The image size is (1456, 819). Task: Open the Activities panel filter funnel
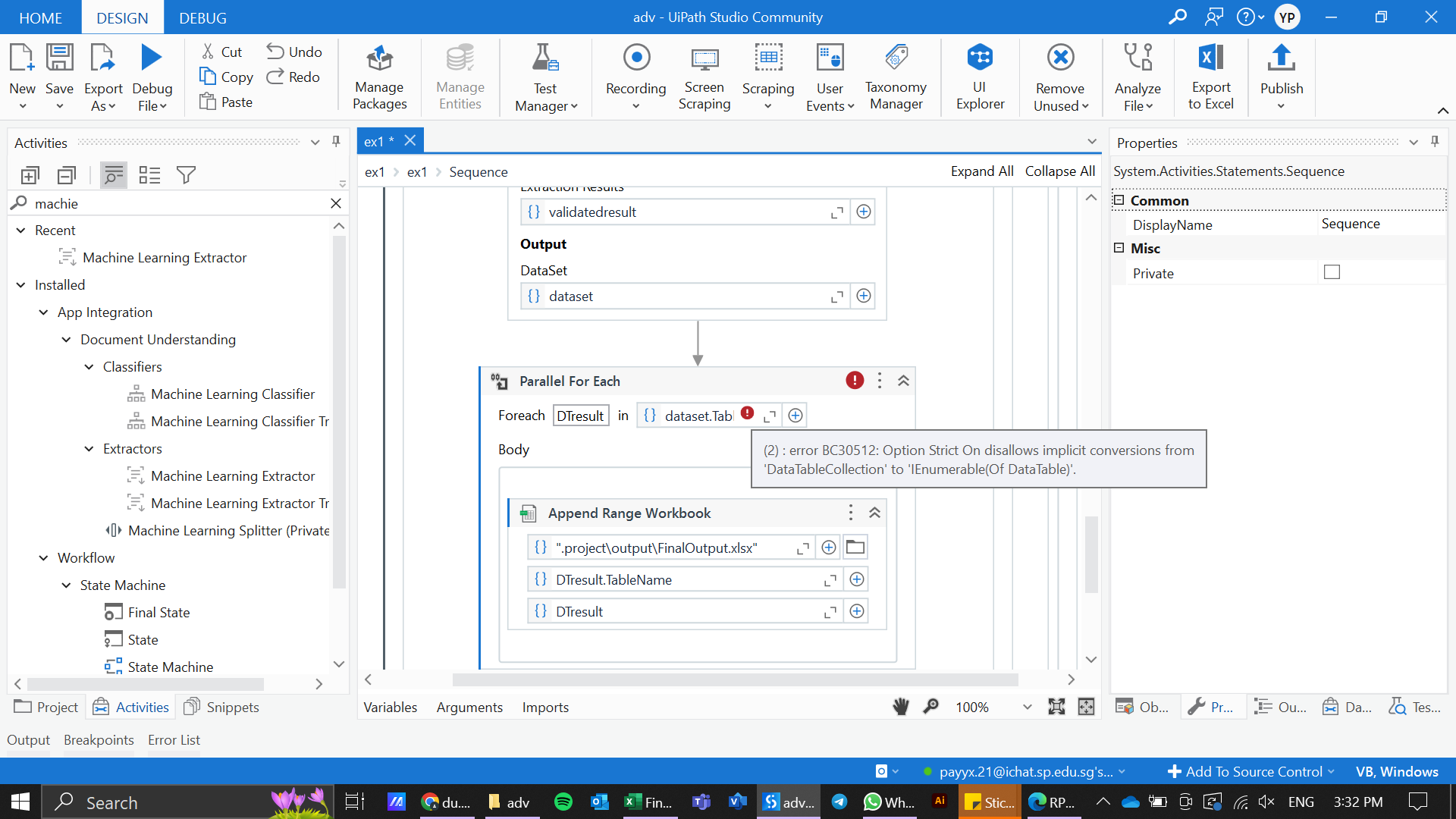[186, 175]
